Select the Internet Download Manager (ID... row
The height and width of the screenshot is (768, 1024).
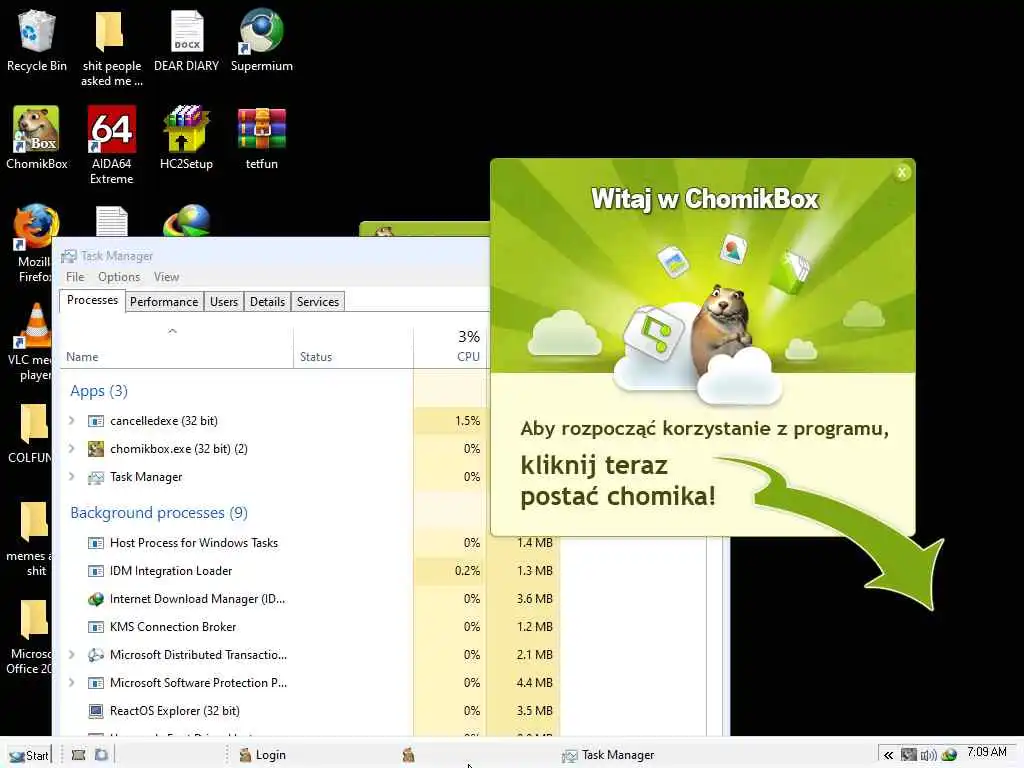click(x=310, y=599)
